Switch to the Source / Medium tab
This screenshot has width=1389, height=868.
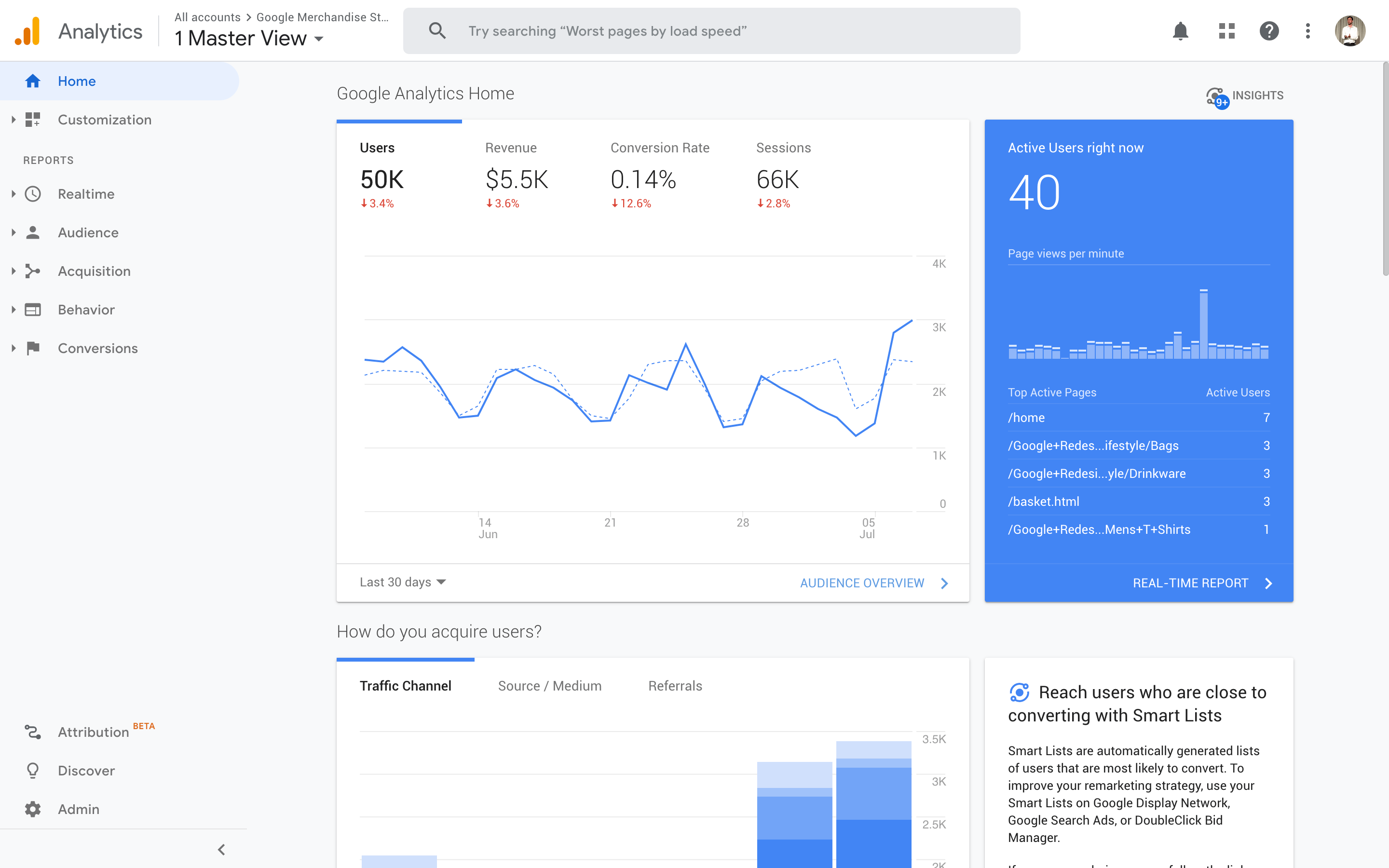[549, 686]
